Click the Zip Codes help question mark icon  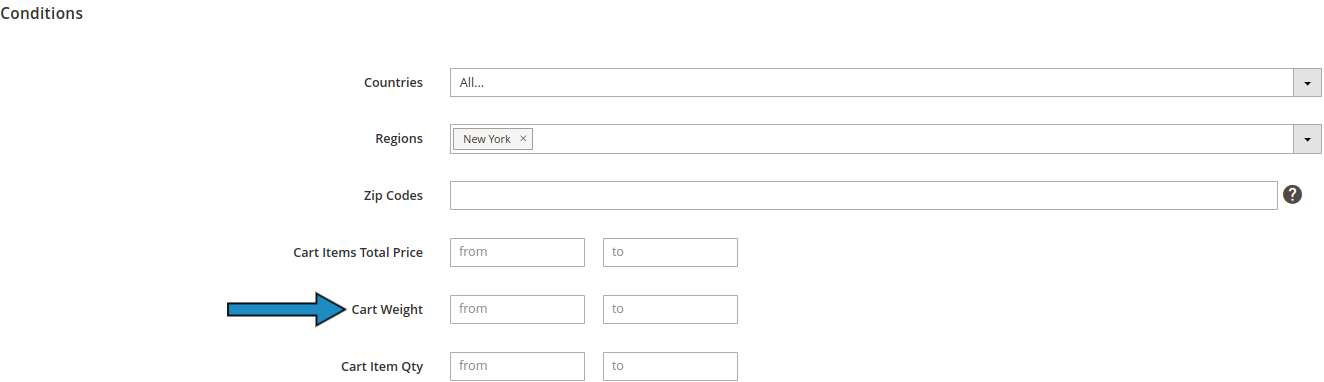1292,195
